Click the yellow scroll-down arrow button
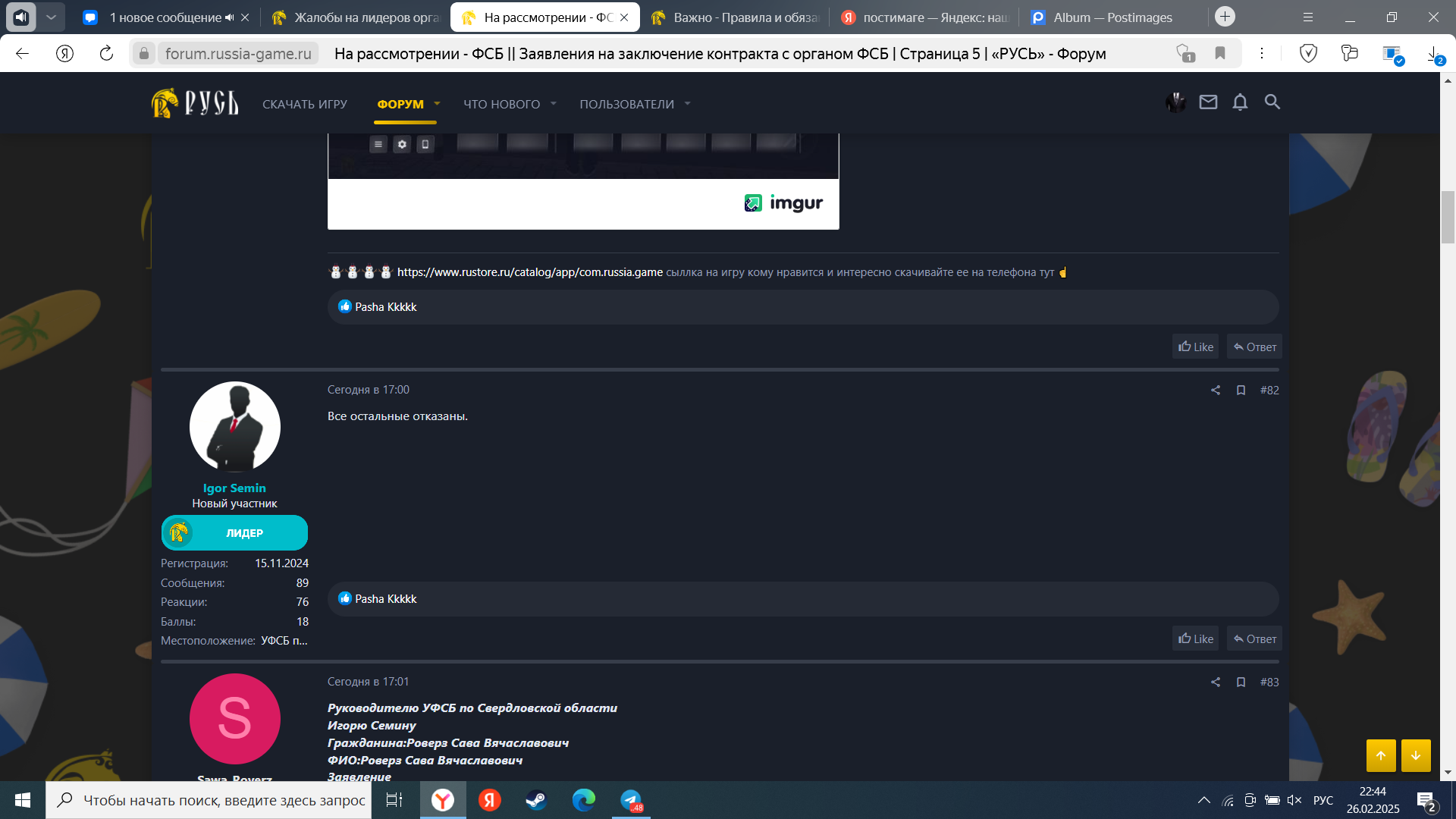The width and height of the screenshot is (1456, 819). (1416, 755)
